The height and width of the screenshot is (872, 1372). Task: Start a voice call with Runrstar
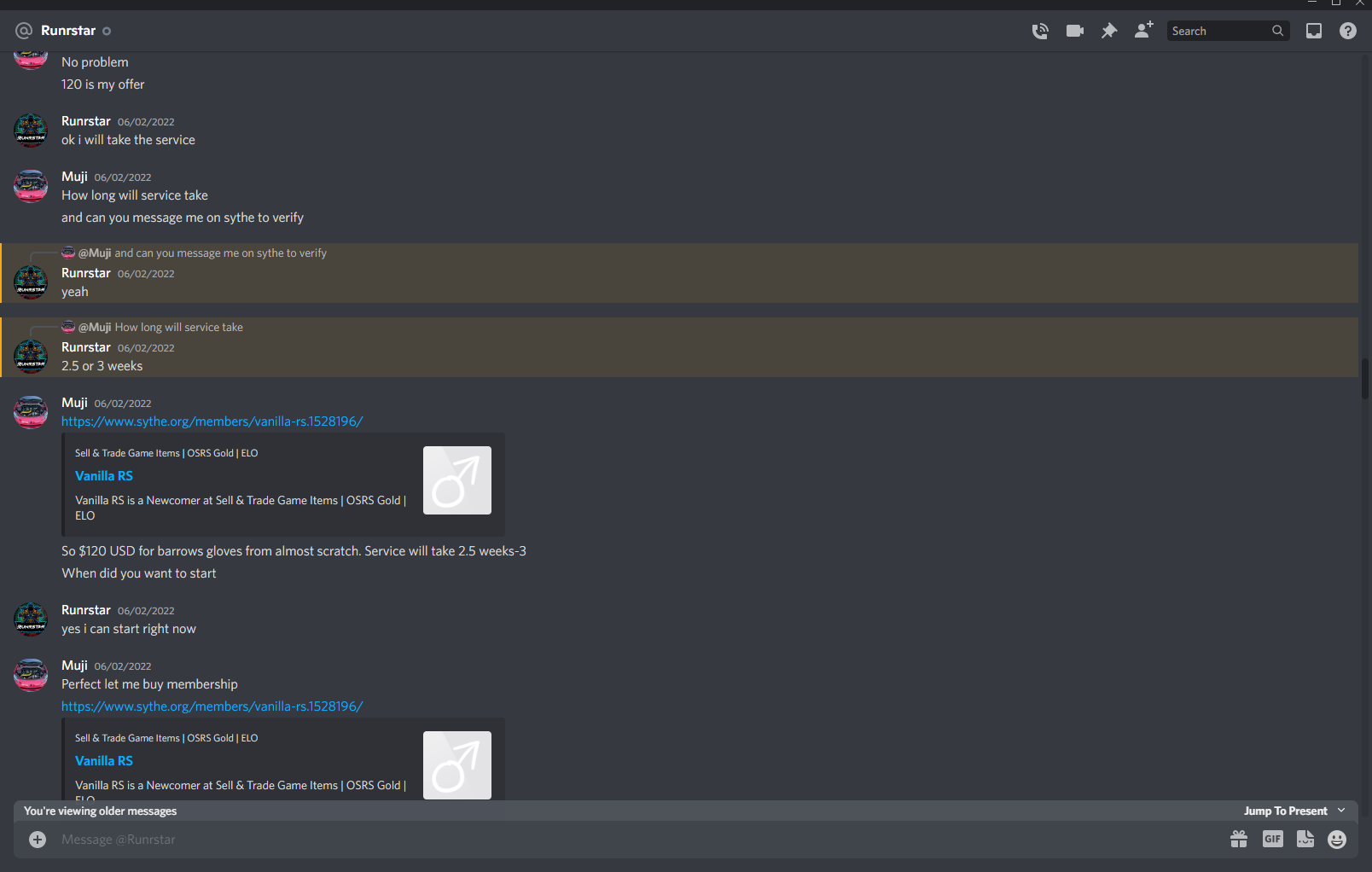[x=1040, y=31]
